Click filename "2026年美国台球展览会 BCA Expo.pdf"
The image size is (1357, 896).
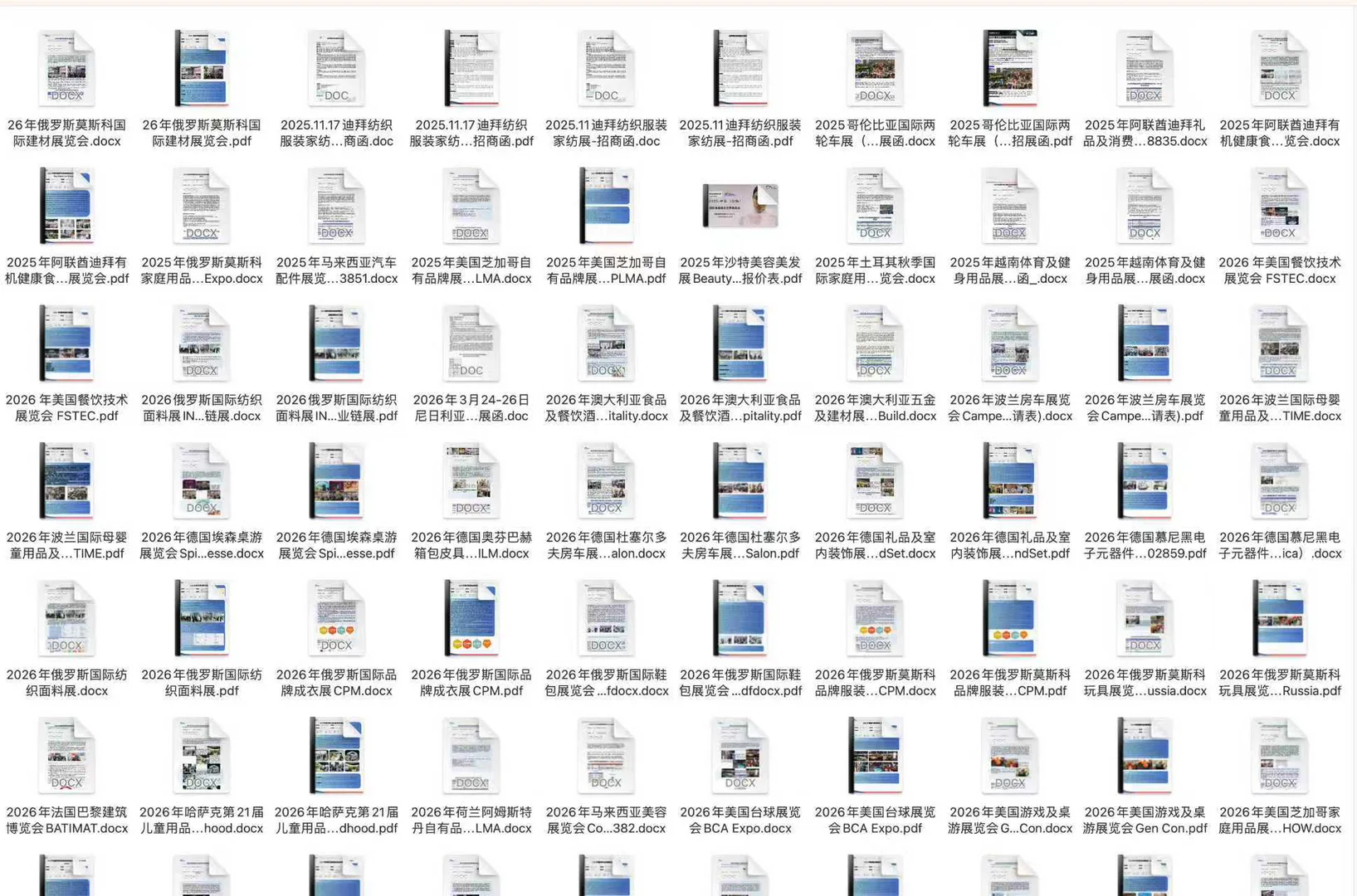point(875,821)
